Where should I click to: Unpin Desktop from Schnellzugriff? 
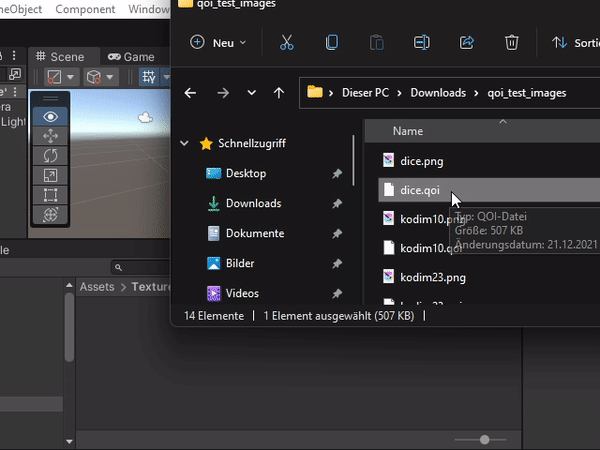click(337, 173)
